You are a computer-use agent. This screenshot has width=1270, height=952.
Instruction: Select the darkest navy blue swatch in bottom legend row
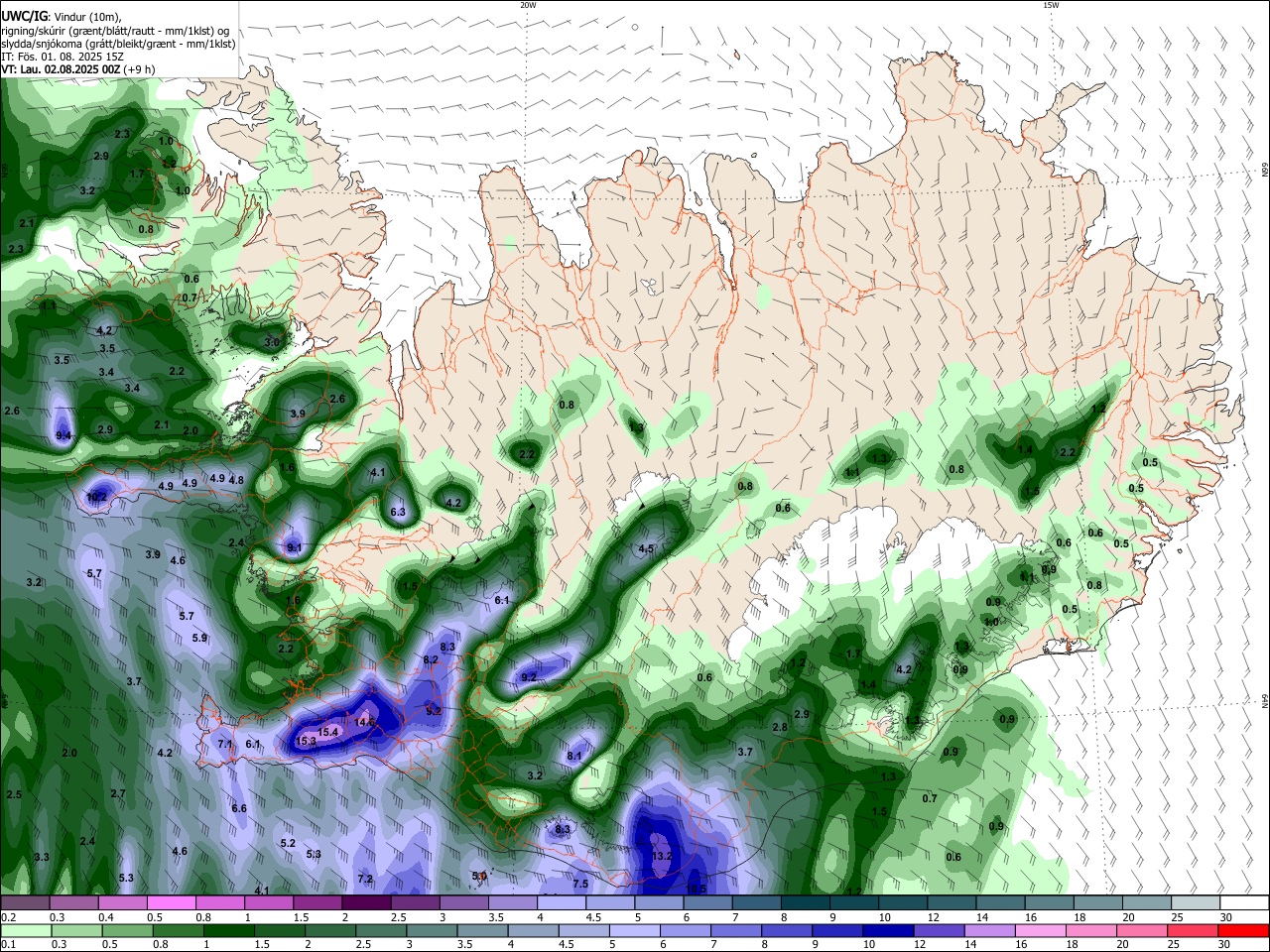coord(886,930)
